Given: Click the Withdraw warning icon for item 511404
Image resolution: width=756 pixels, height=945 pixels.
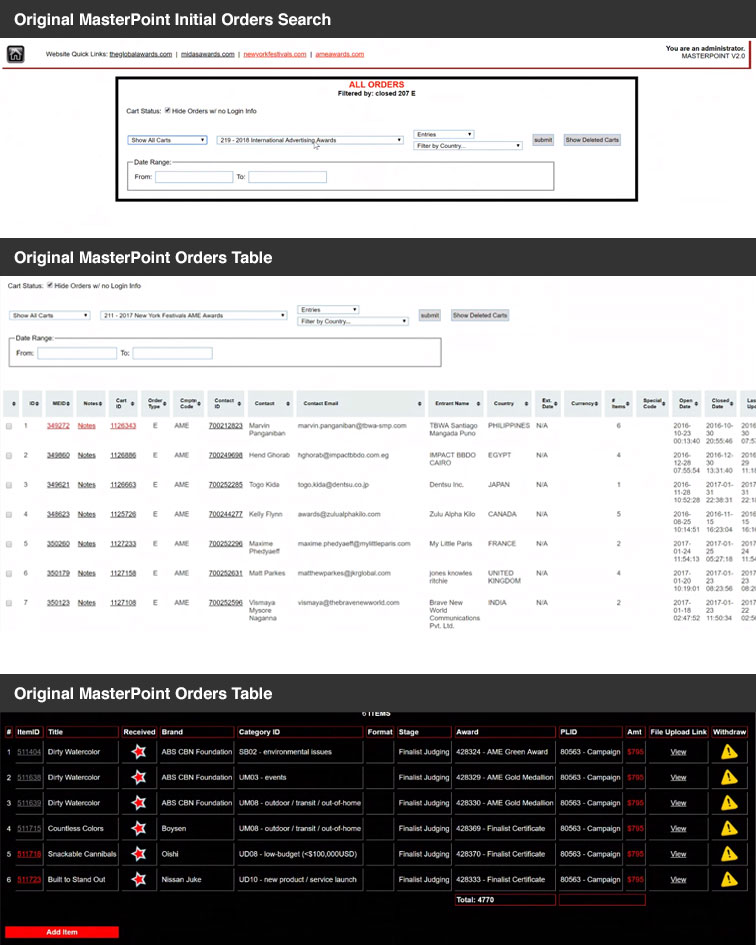Looking at the screenshot, I should coord(729,752).
